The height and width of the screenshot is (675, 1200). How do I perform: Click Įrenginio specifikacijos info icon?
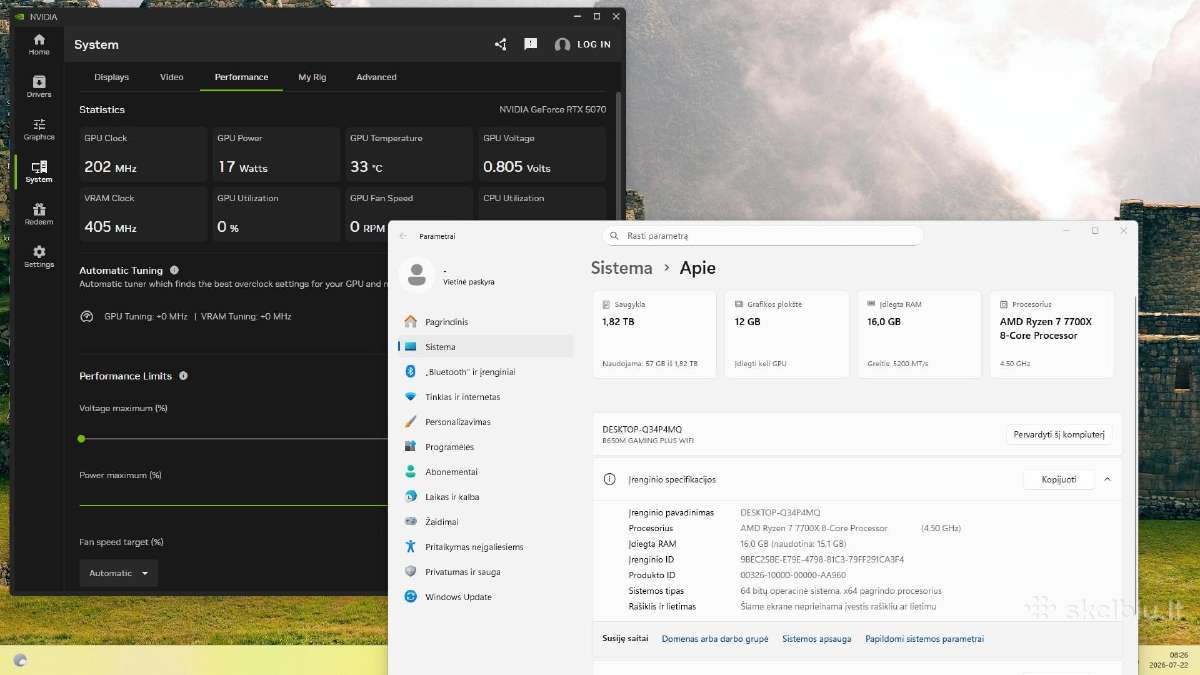[609, 479]
